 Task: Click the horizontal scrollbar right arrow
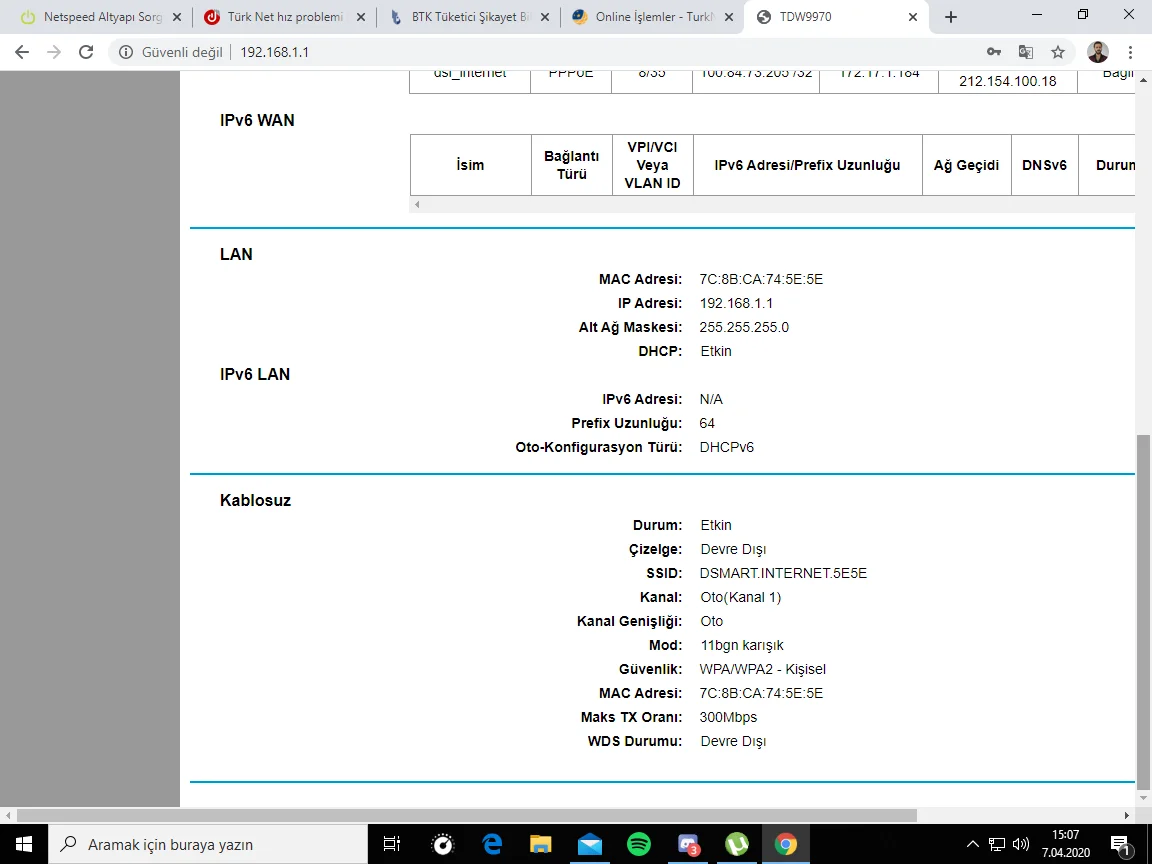coord(1127,815)
